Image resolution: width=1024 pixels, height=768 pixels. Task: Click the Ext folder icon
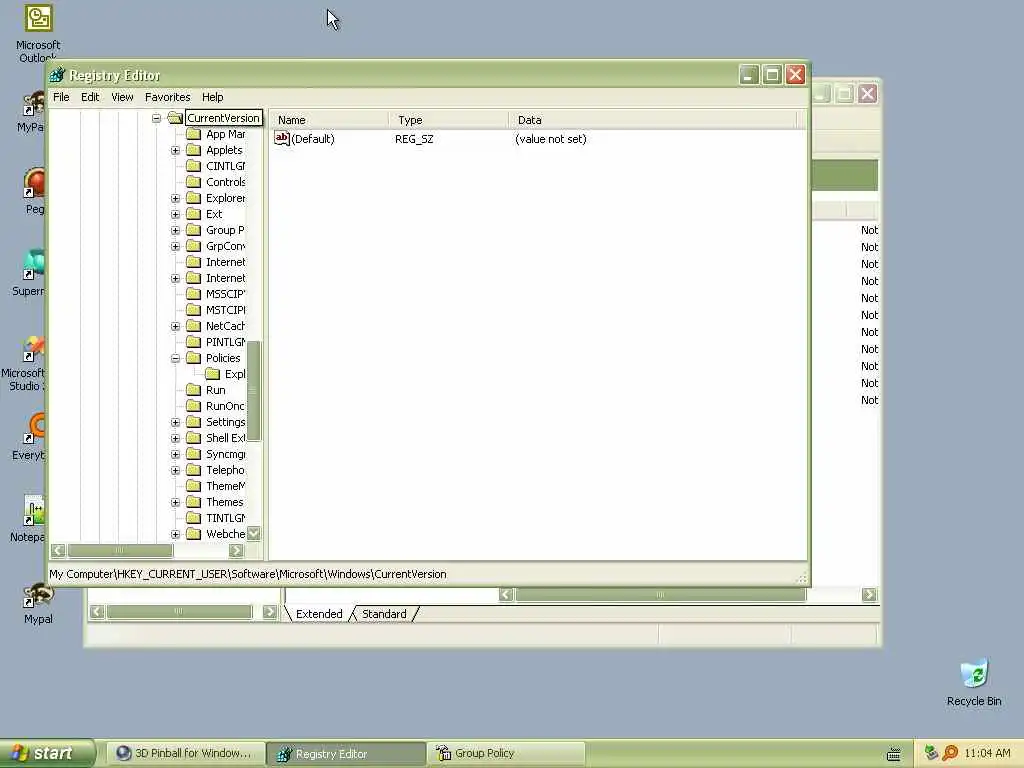pyautogui.click(x=193, y=214)
